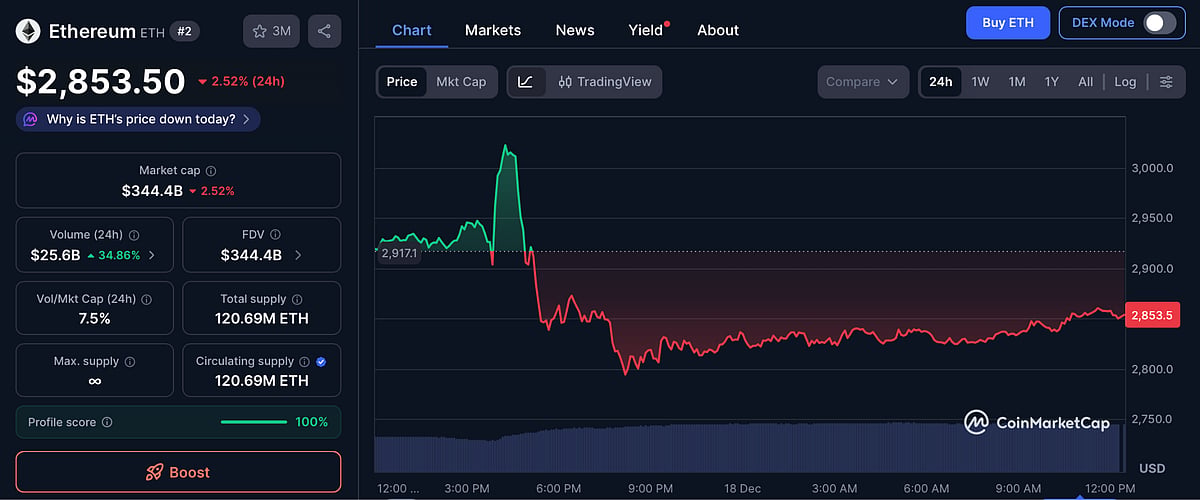Add Ethereum to watchlist star button
This screenshot has width=1200, height=500.
click(272, 31)
